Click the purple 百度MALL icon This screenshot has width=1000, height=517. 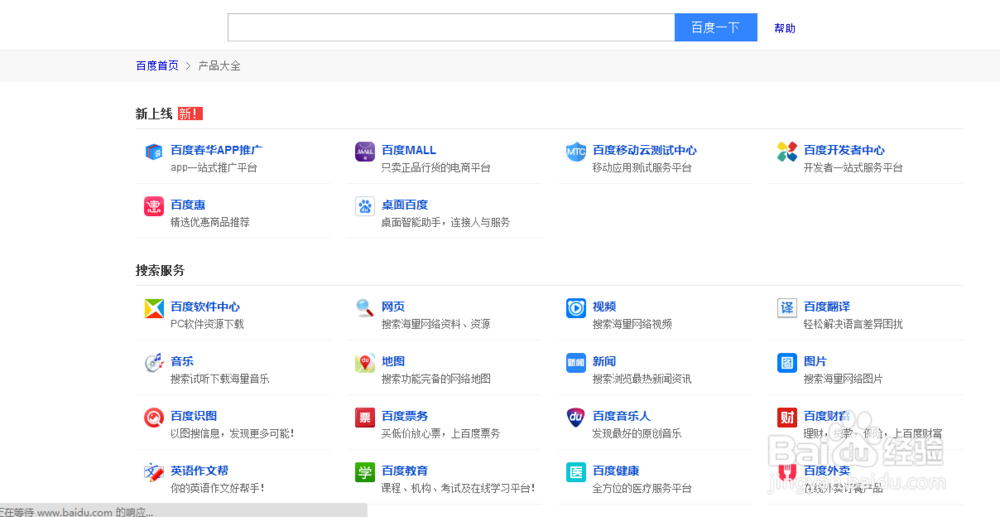365,152
